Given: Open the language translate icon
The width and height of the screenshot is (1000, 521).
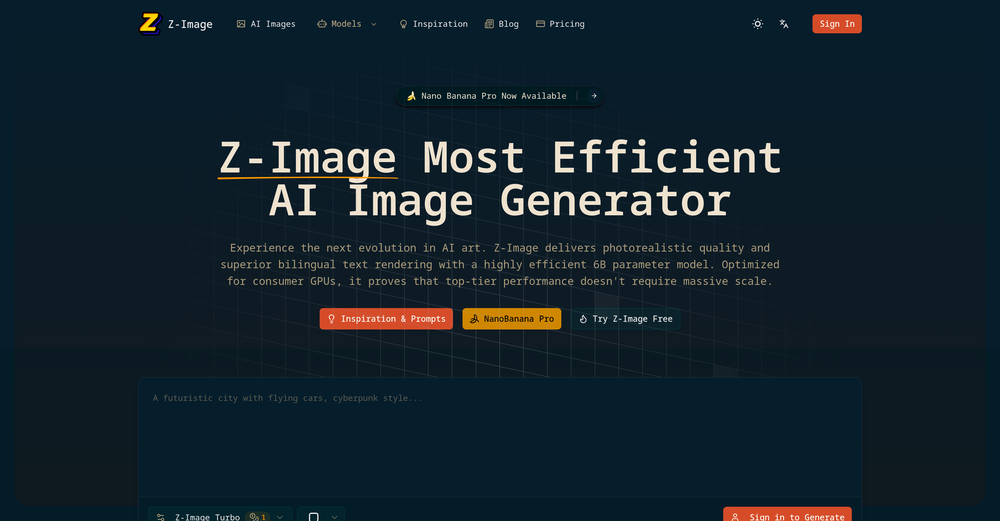Looking at the screenshot, I should tap(784, 24).
